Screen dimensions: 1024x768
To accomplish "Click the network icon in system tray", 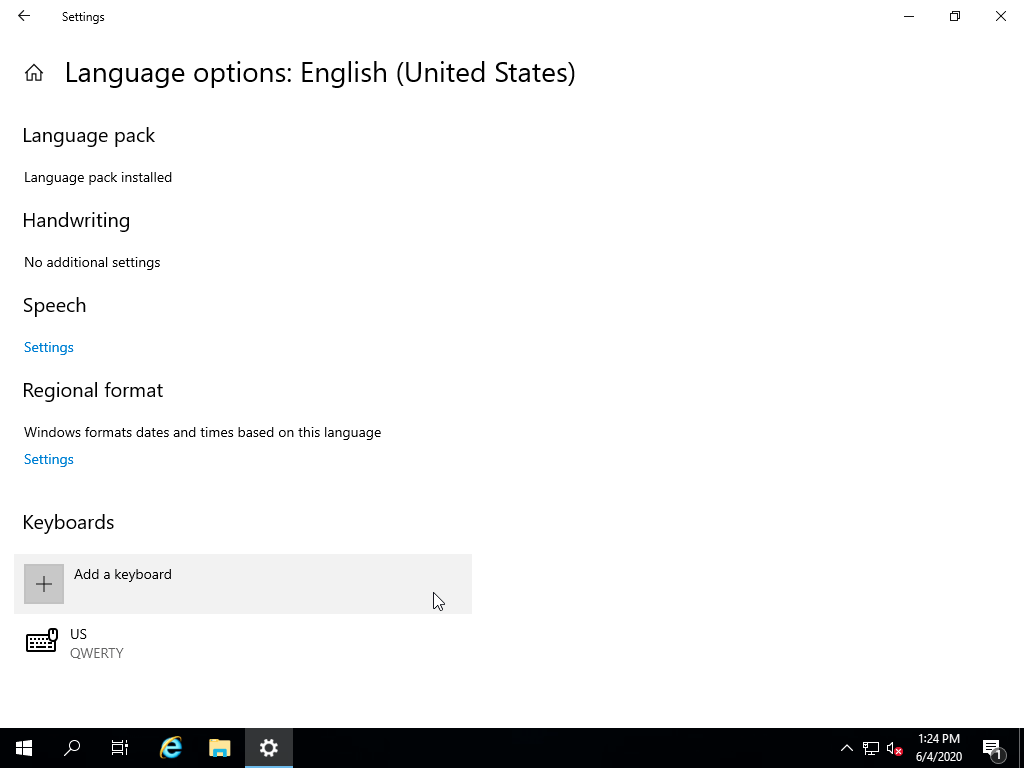I will click(x=871, y=748).
